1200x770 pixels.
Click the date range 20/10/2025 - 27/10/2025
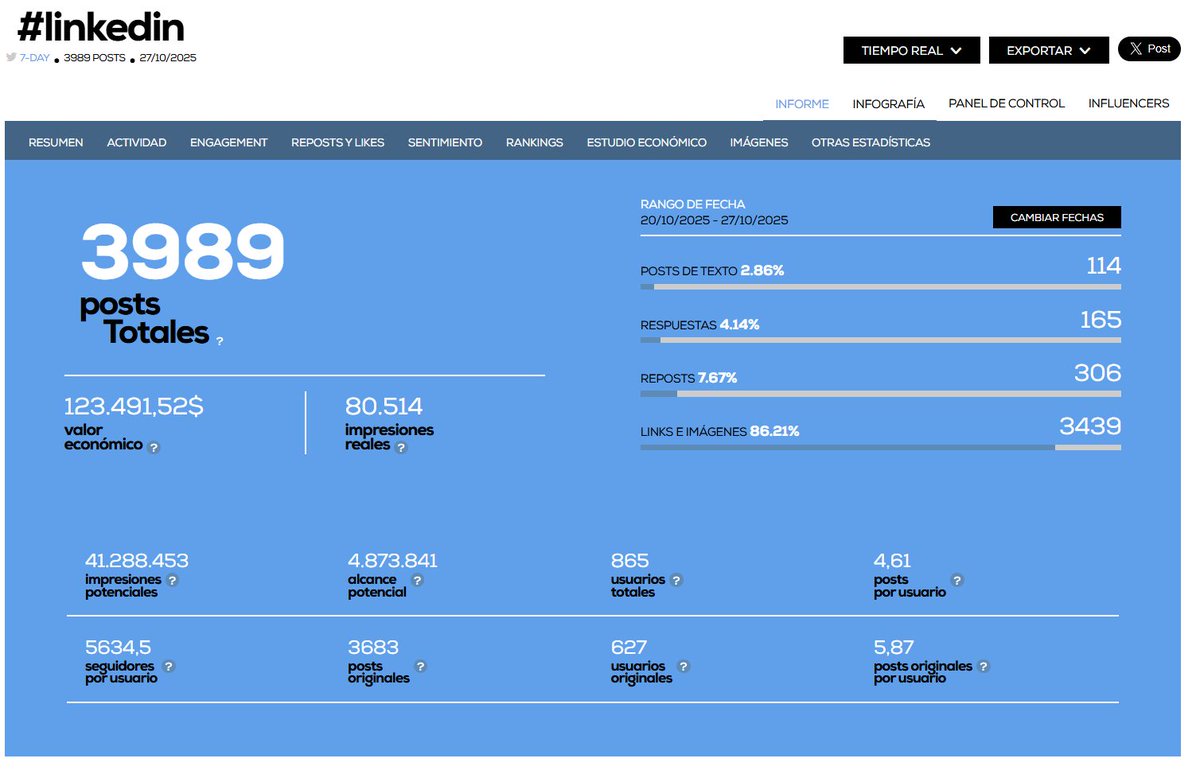click(x=714, y=220)
